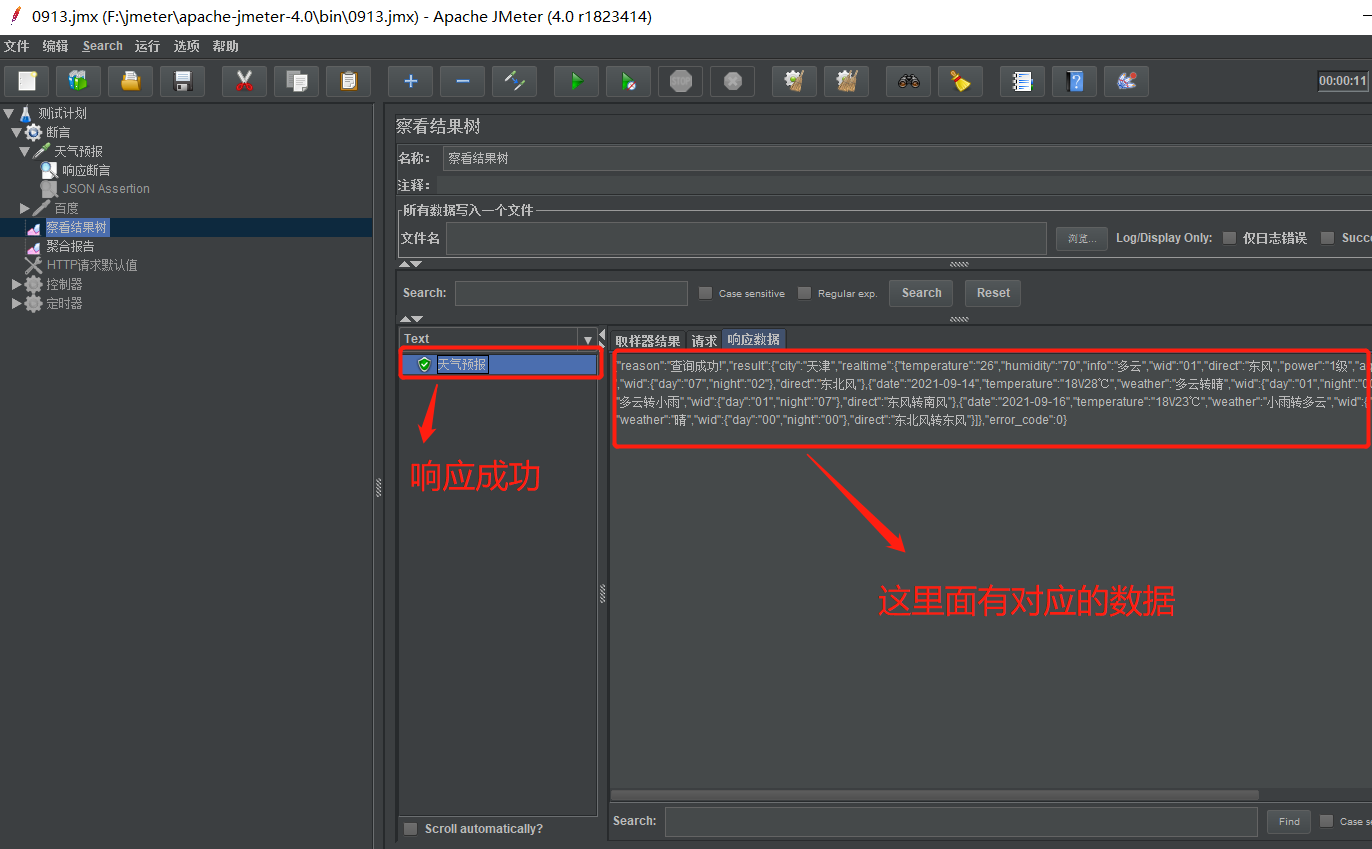Click the Find button
Image resolution: width=1372 pixels, height=849 pixels.
pyautogui.click(x=1289, y=822)
